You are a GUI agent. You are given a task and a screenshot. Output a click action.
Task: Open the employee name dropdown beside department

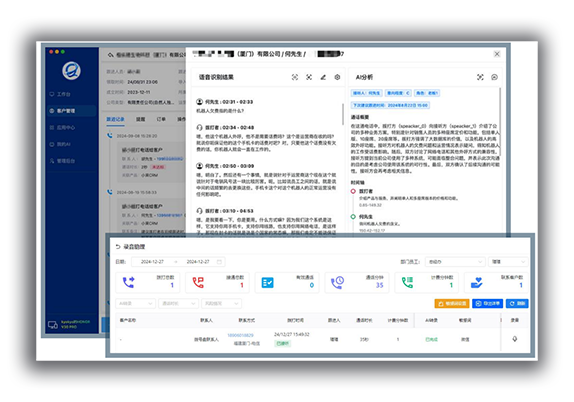(508, 262)
